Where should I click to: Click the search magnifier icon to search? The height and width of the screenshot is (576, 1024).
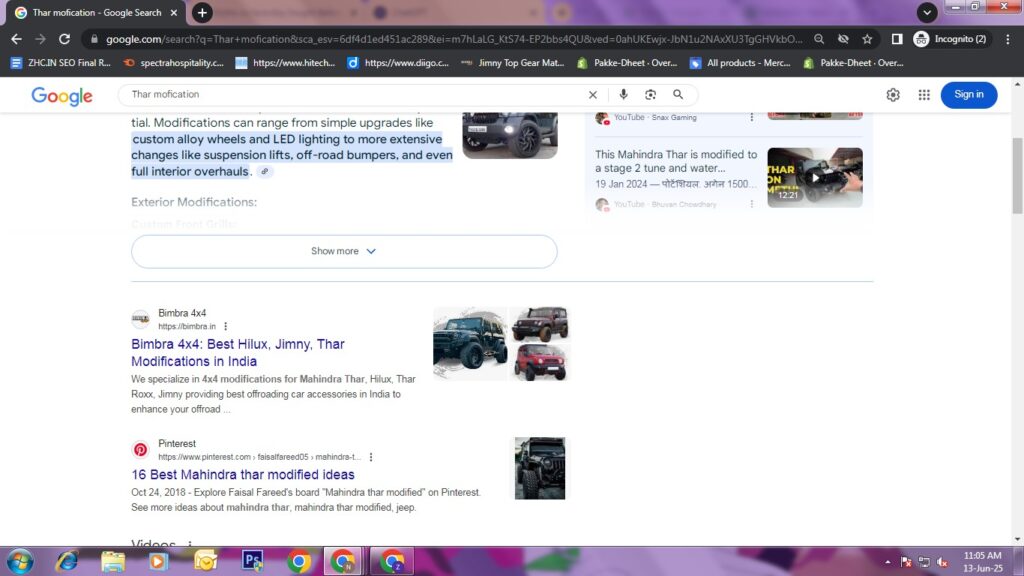tap(679, 94)
